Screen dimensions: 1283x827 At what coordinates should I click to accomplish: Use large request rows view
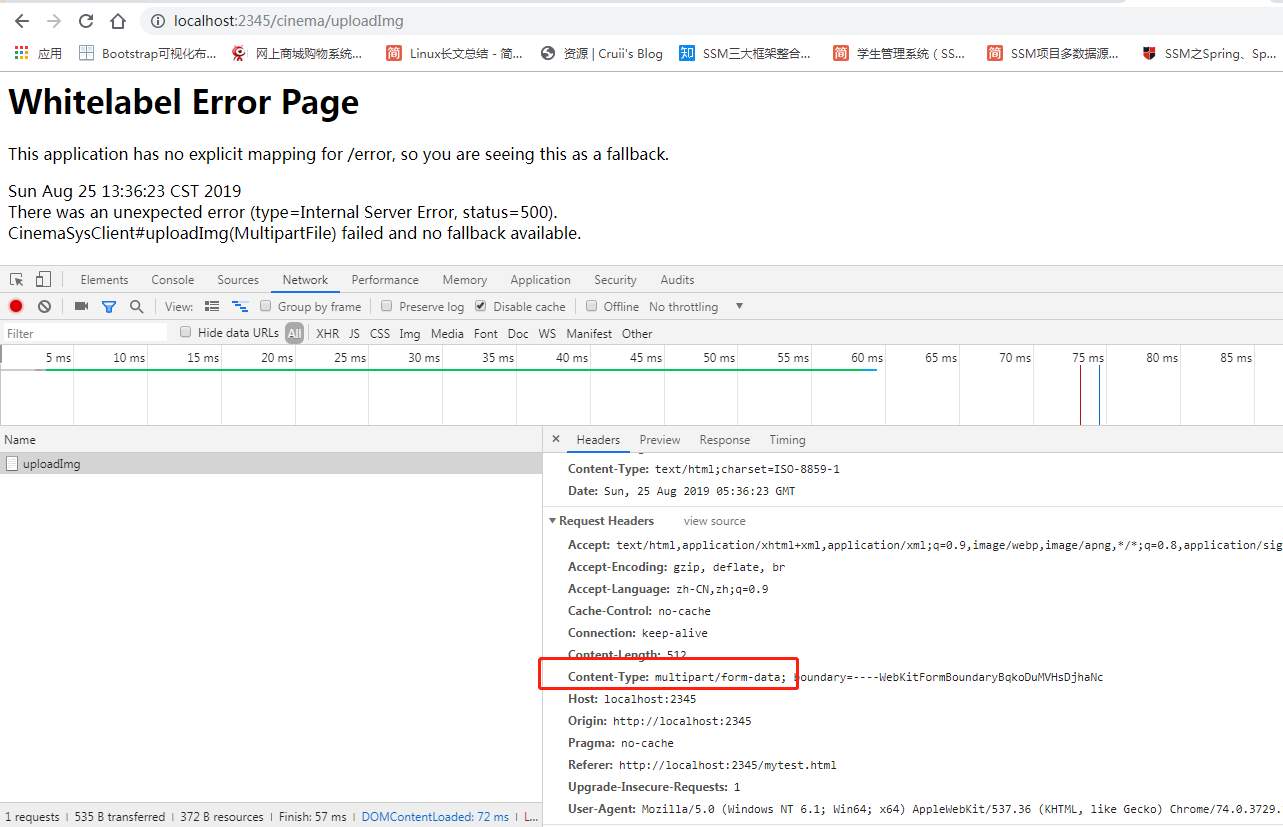tap(212, 307)
